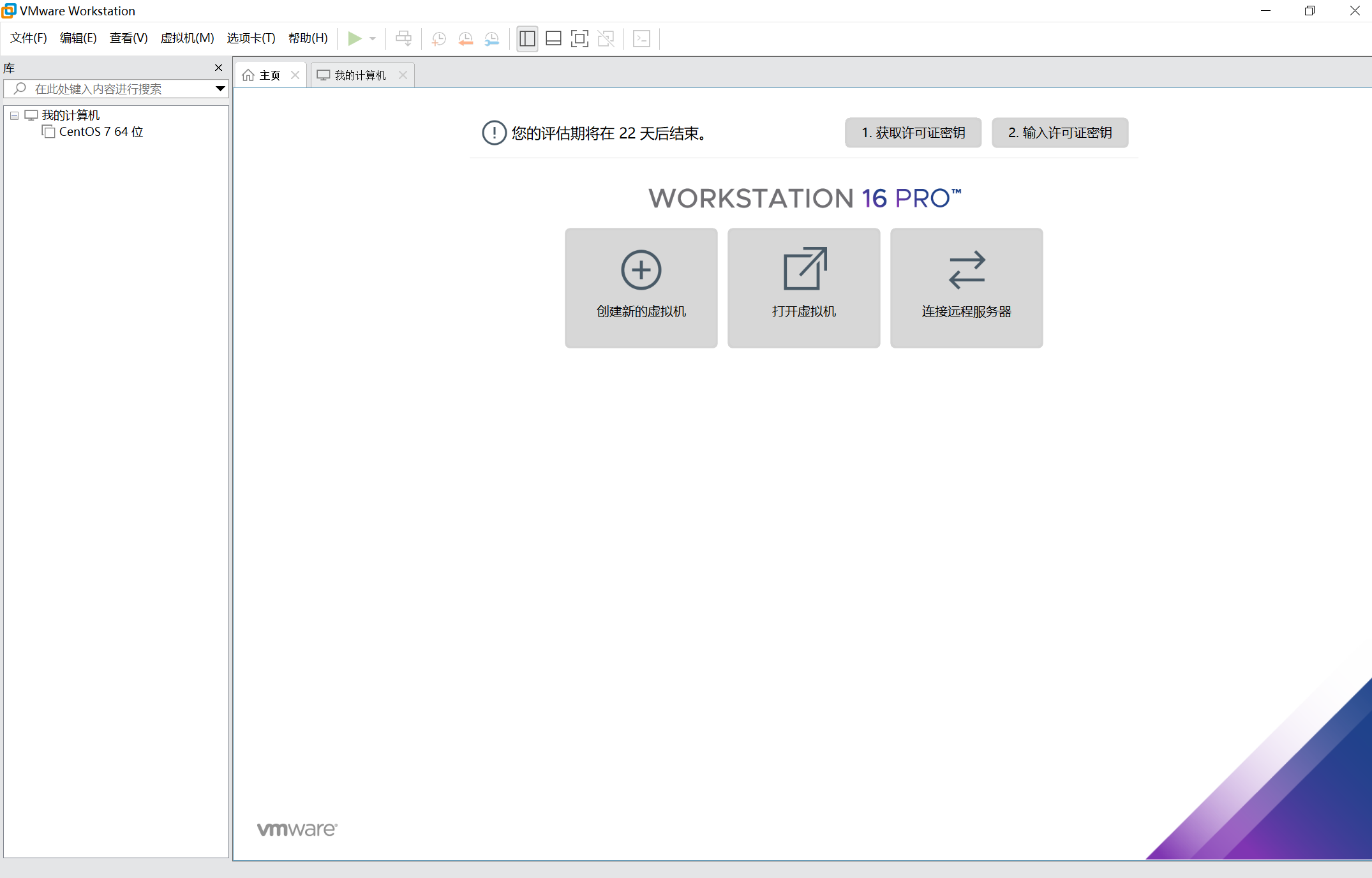Click the console view toolbar icon

click(641, 39)
